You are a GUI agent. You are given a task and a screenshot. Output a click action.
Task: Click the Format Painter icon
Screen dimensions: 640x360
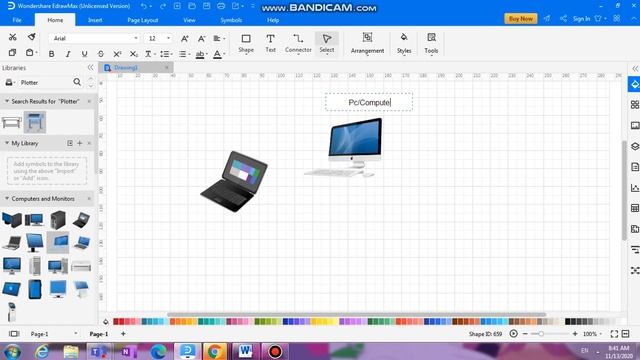[31, 37]
